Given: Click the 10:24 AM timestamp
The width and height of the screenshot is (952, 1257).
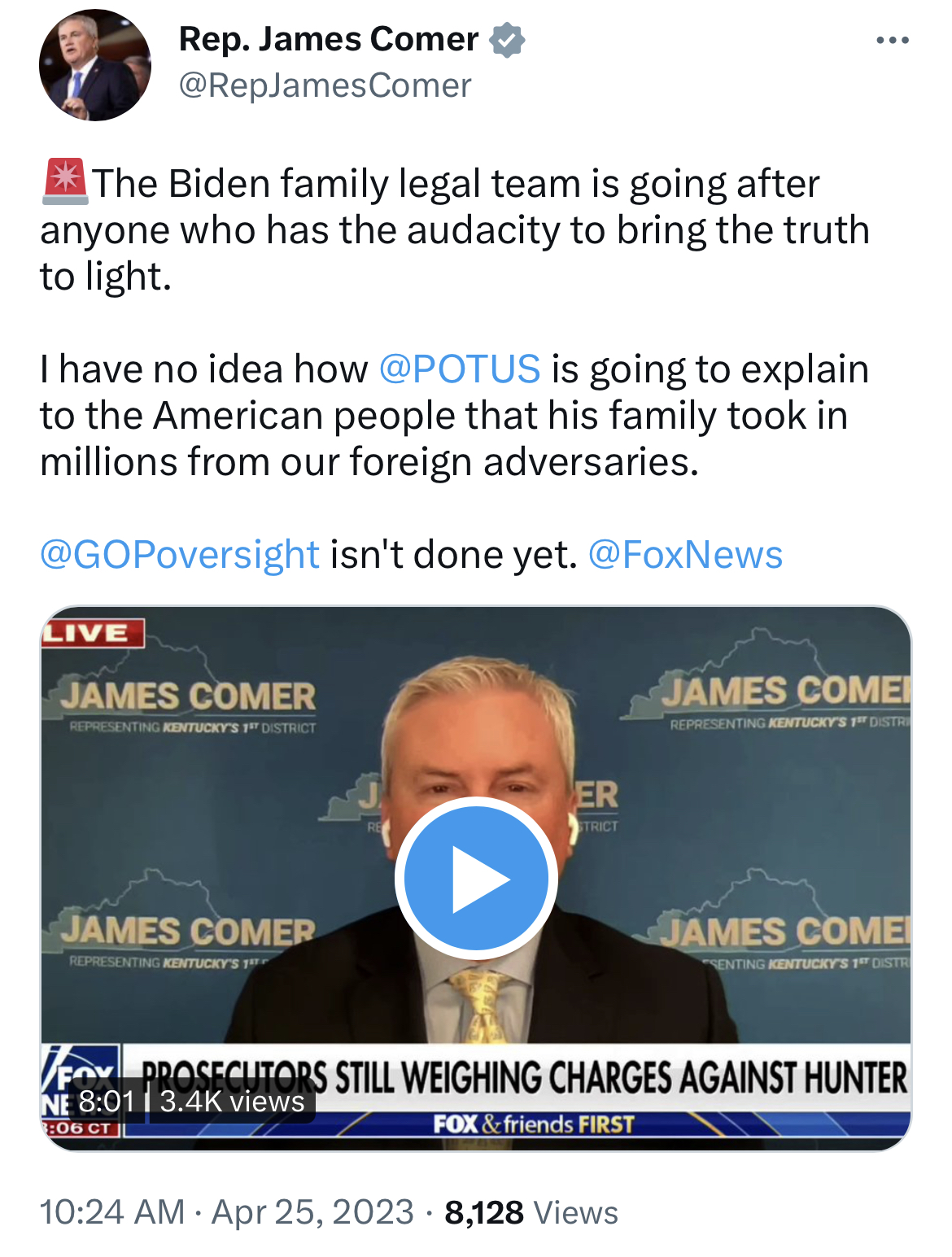Looking at the screenshot, I should point(112,1211).
